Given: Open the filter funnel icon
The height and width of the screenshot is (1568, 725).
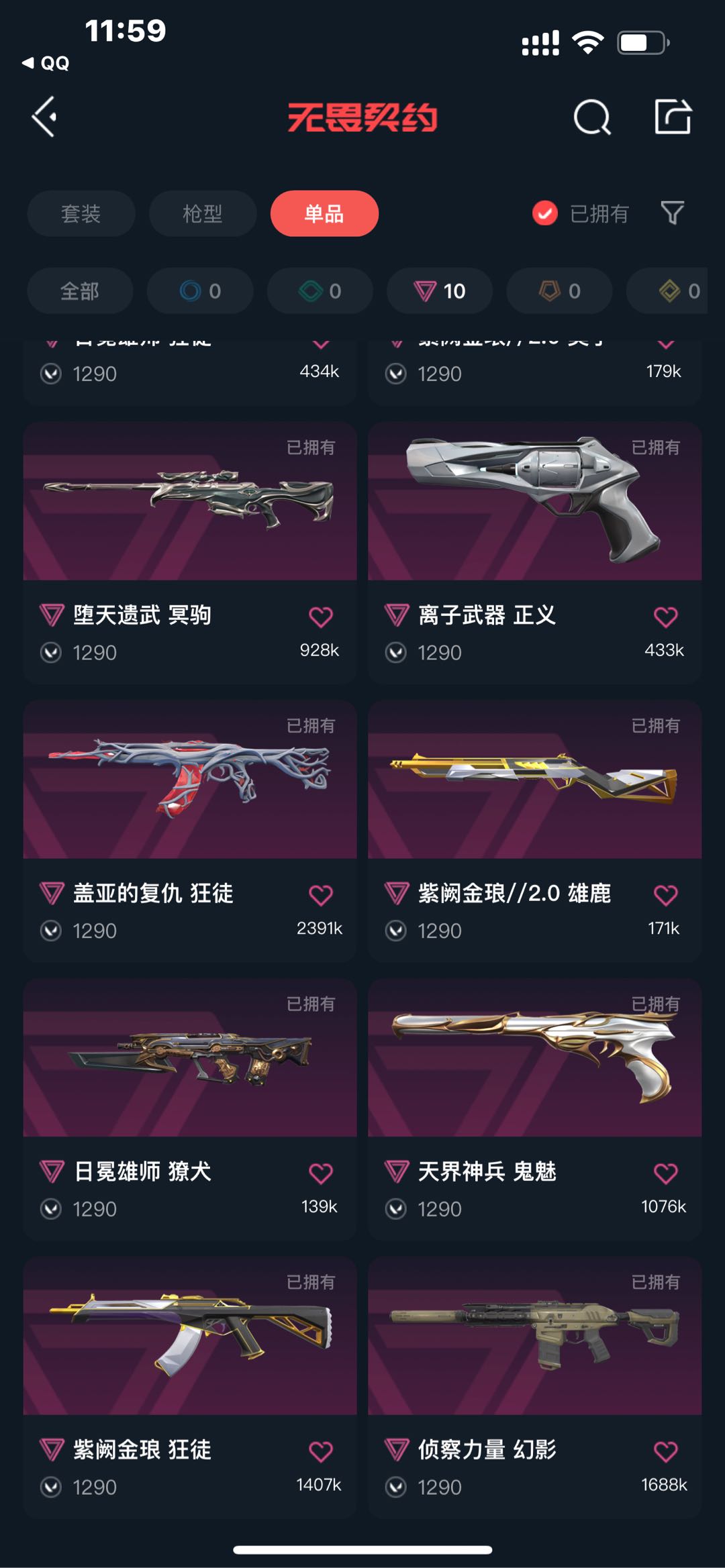Looking at the screenshot, I should (672, 213).
